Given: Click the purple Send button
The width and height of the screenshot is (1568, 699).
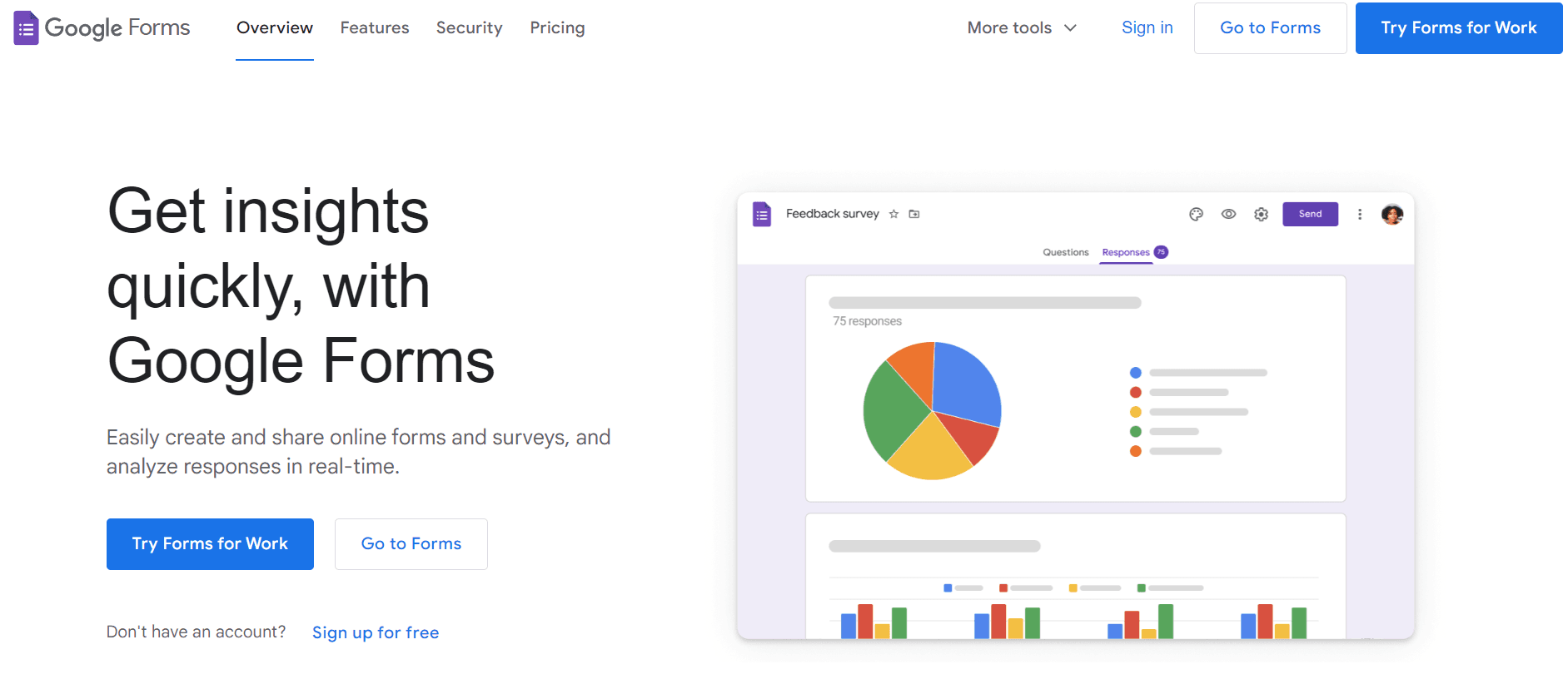Looking at the screenshot, I should pos(1310,214).
